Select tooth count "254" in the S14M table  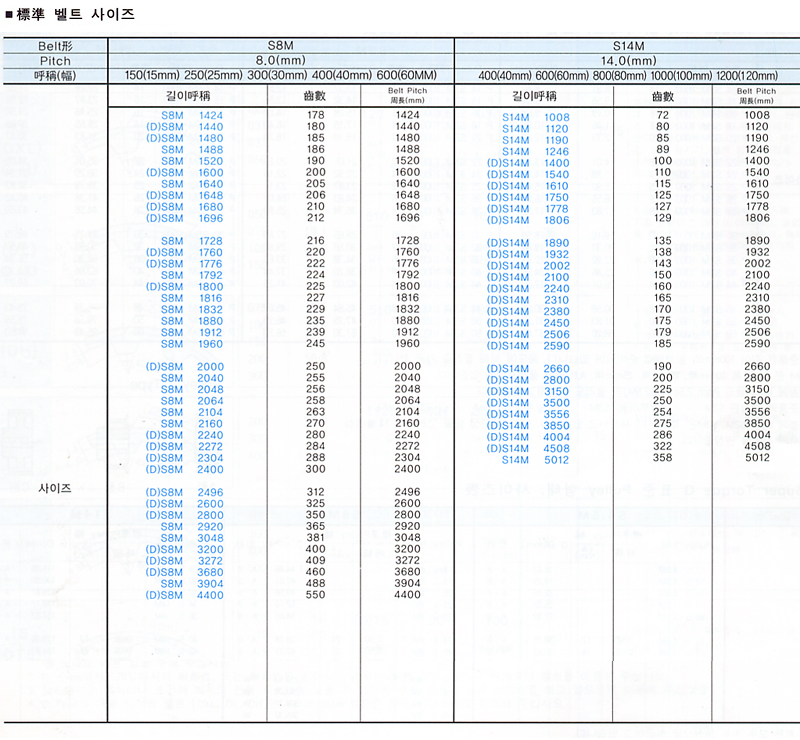[663, 412]
